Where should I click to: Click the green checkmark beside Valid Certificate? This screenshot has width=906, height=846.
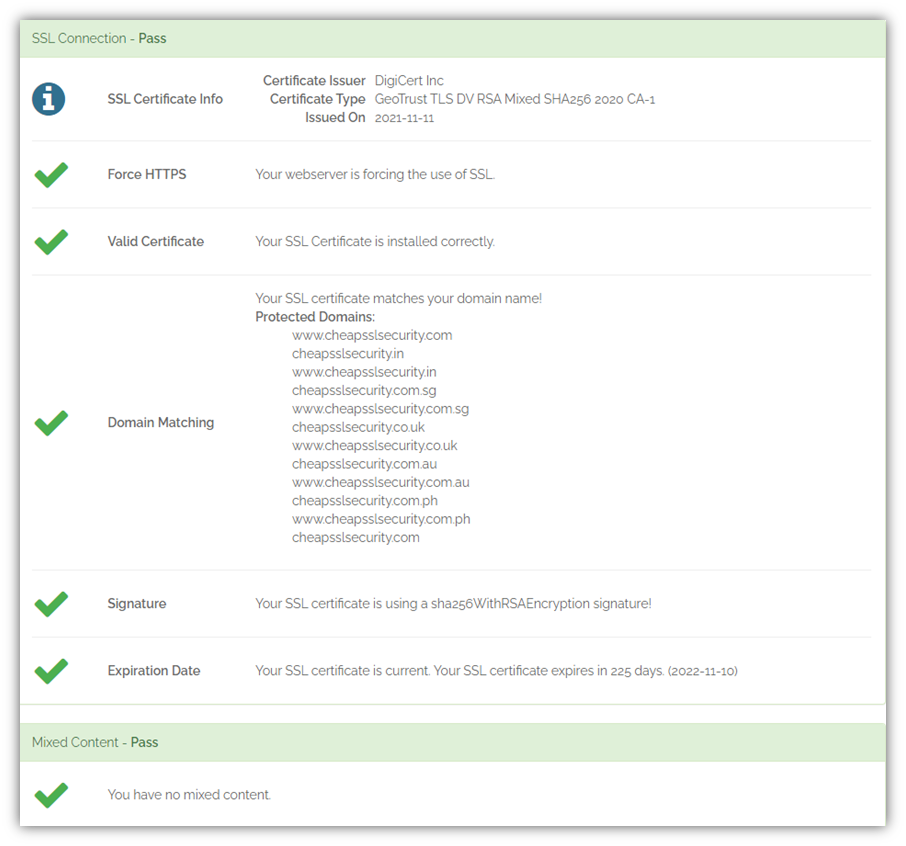51,242
